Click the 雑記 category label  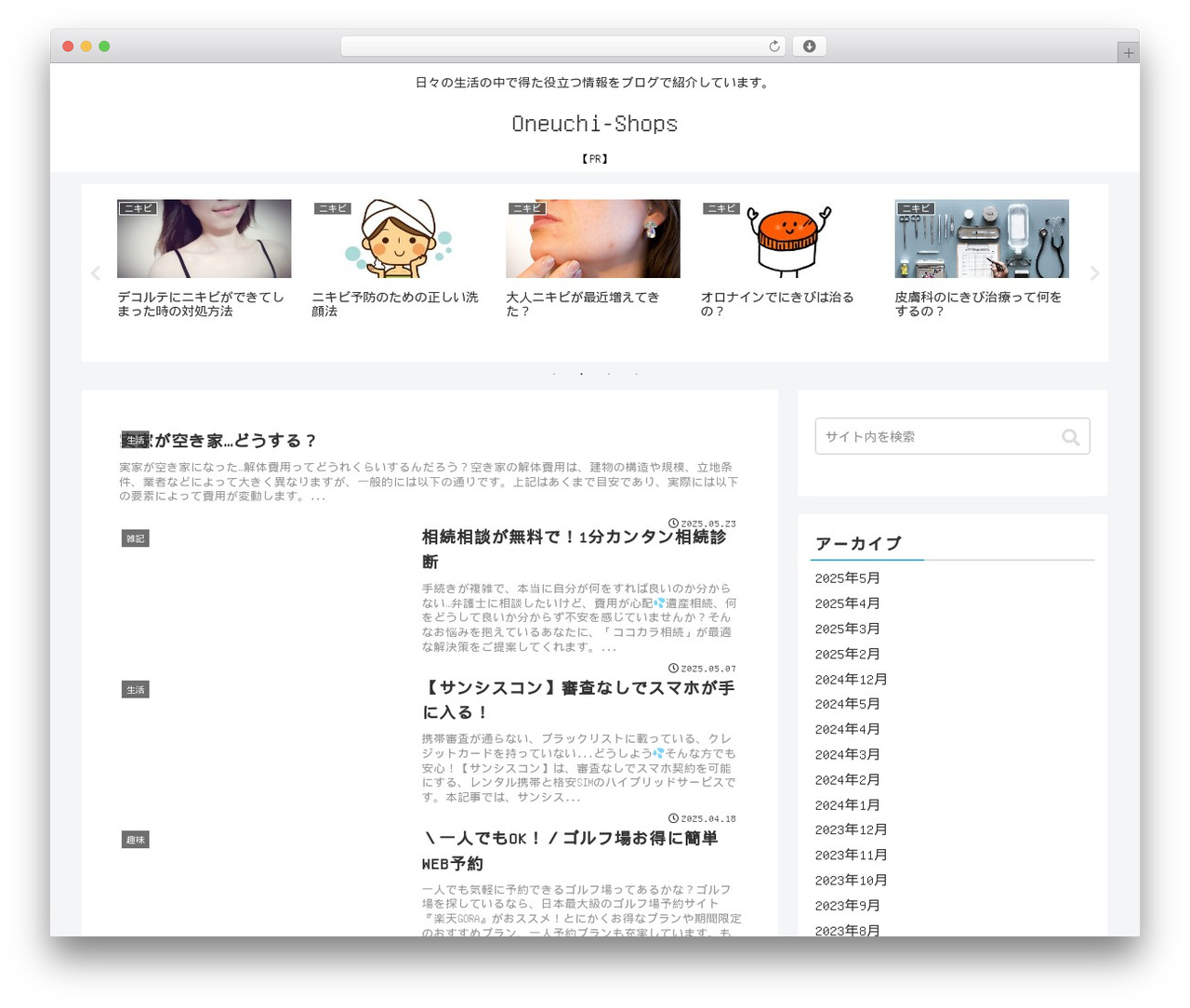pos(136,538)
